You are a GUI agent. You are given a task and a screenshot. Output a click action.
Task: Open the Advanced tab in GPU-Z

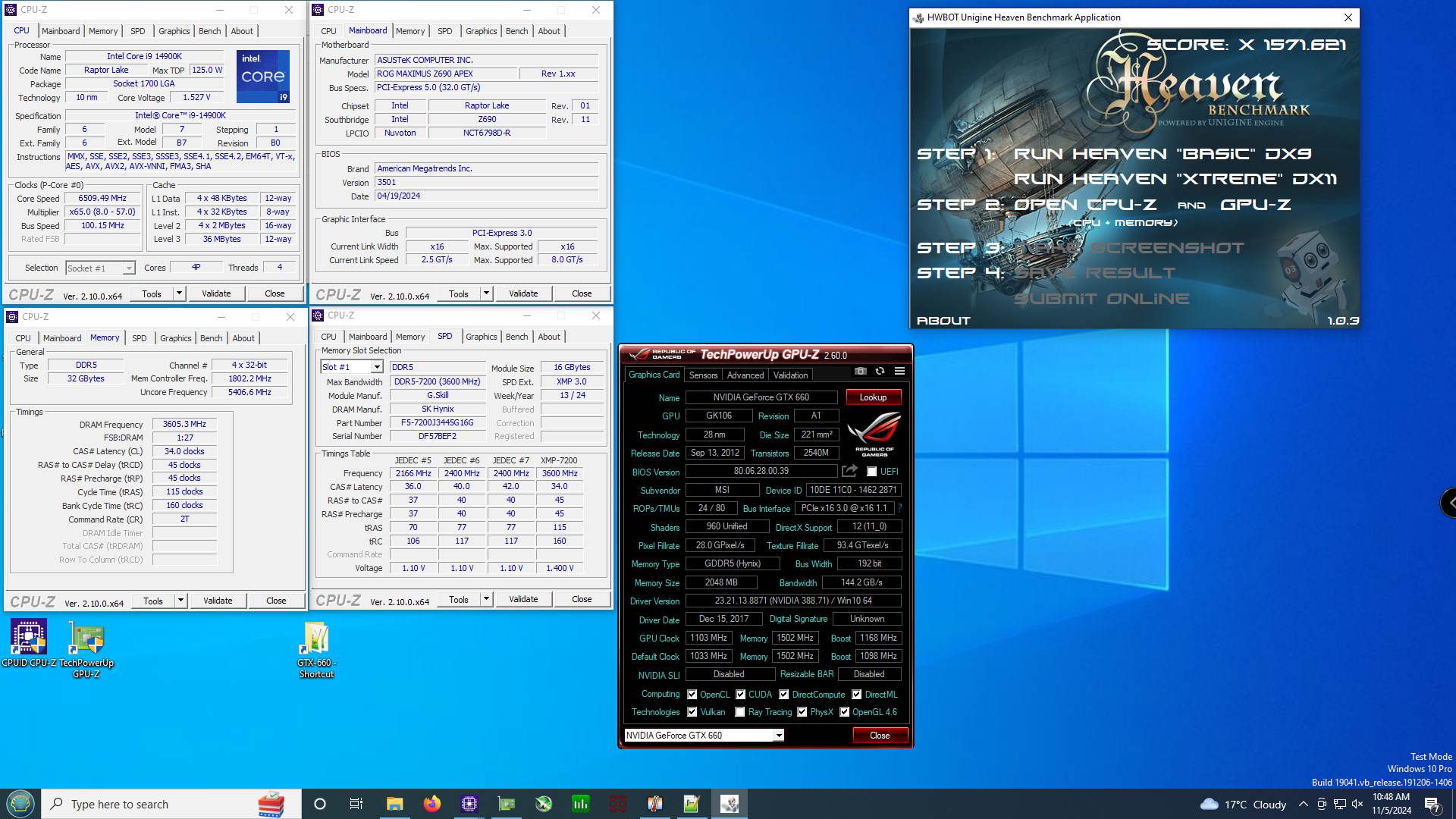(x=745, y=375)
